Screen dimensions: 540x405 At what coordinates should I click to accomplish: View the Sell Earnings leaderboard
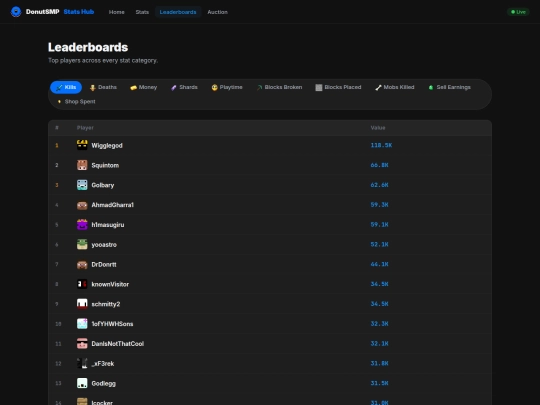point(449,87)
